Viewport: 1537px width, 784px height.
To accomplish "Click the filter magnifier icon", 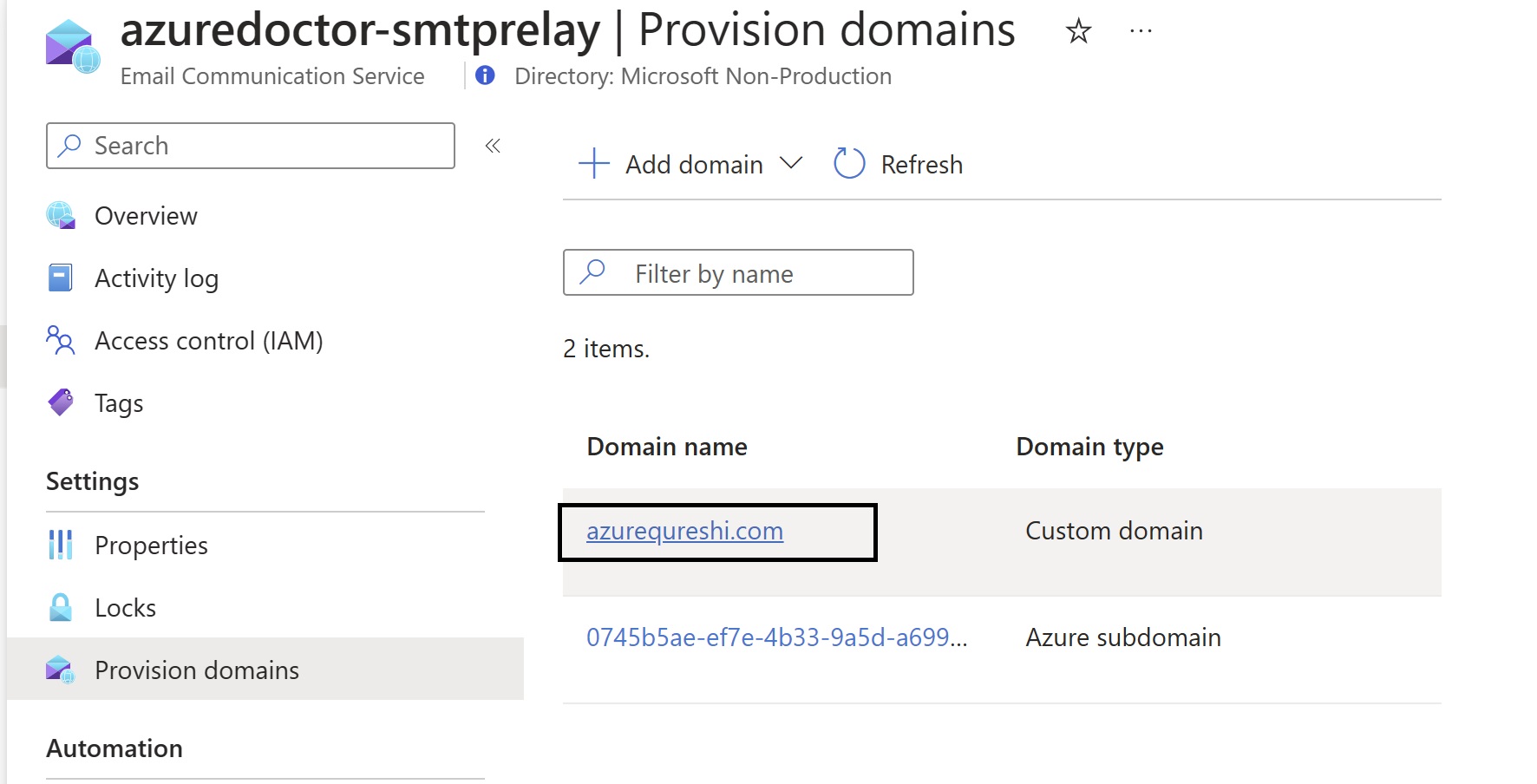I will pos(592,272).
